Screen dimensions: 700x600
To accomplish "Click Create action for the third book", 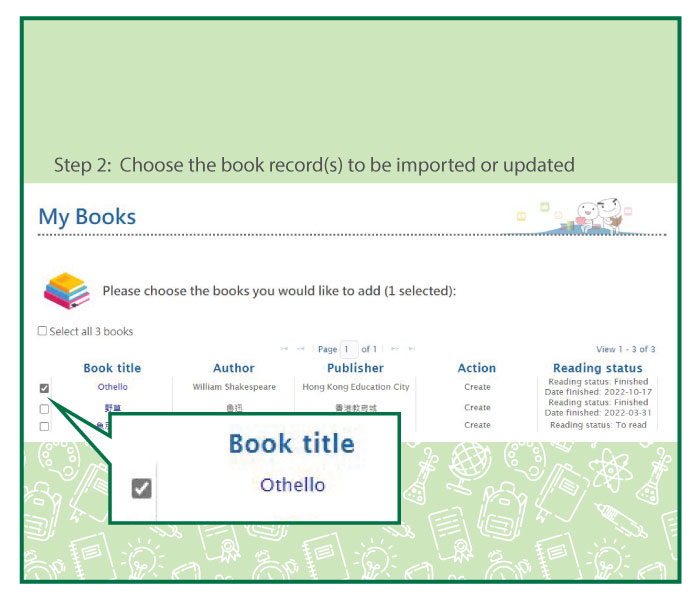I will (x=477, y=425).
